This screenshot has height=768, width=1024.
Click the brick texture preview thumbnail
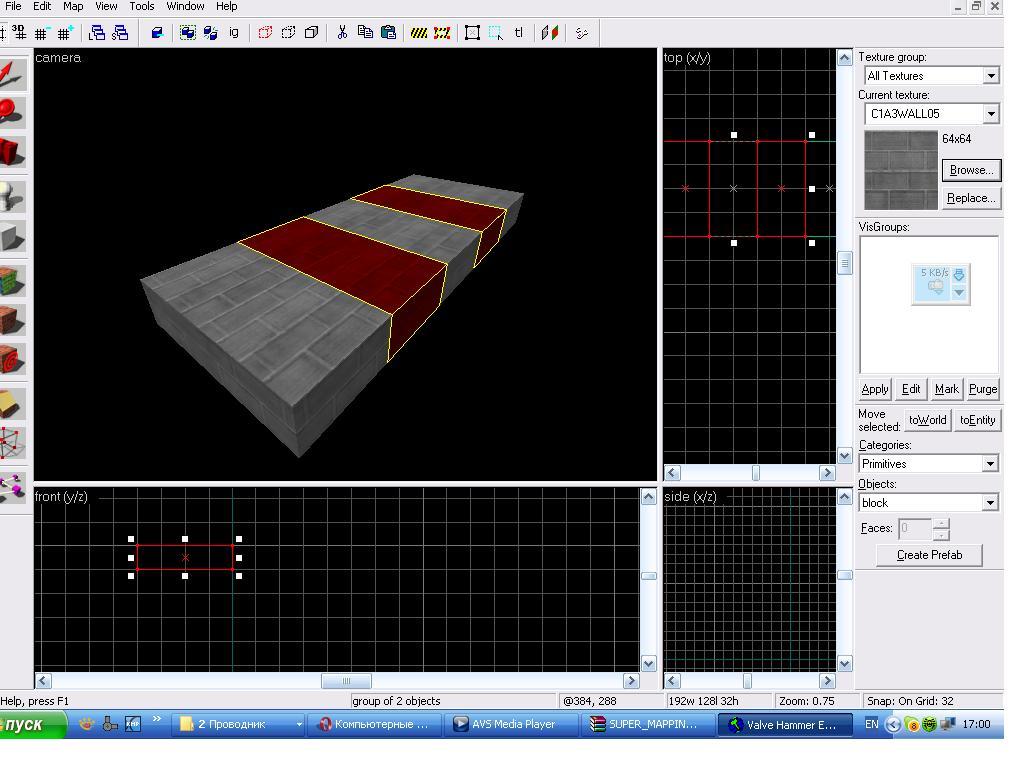point(901,171)
